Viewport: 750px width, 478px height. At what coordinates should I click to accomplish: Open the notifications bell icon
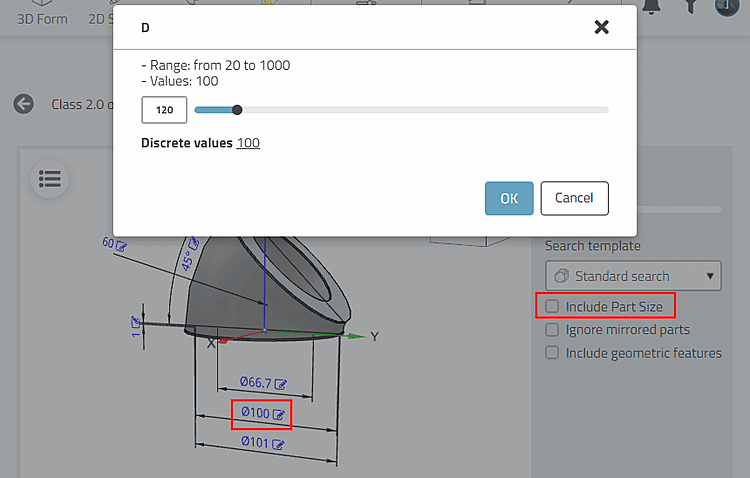[x=651, y=7]
